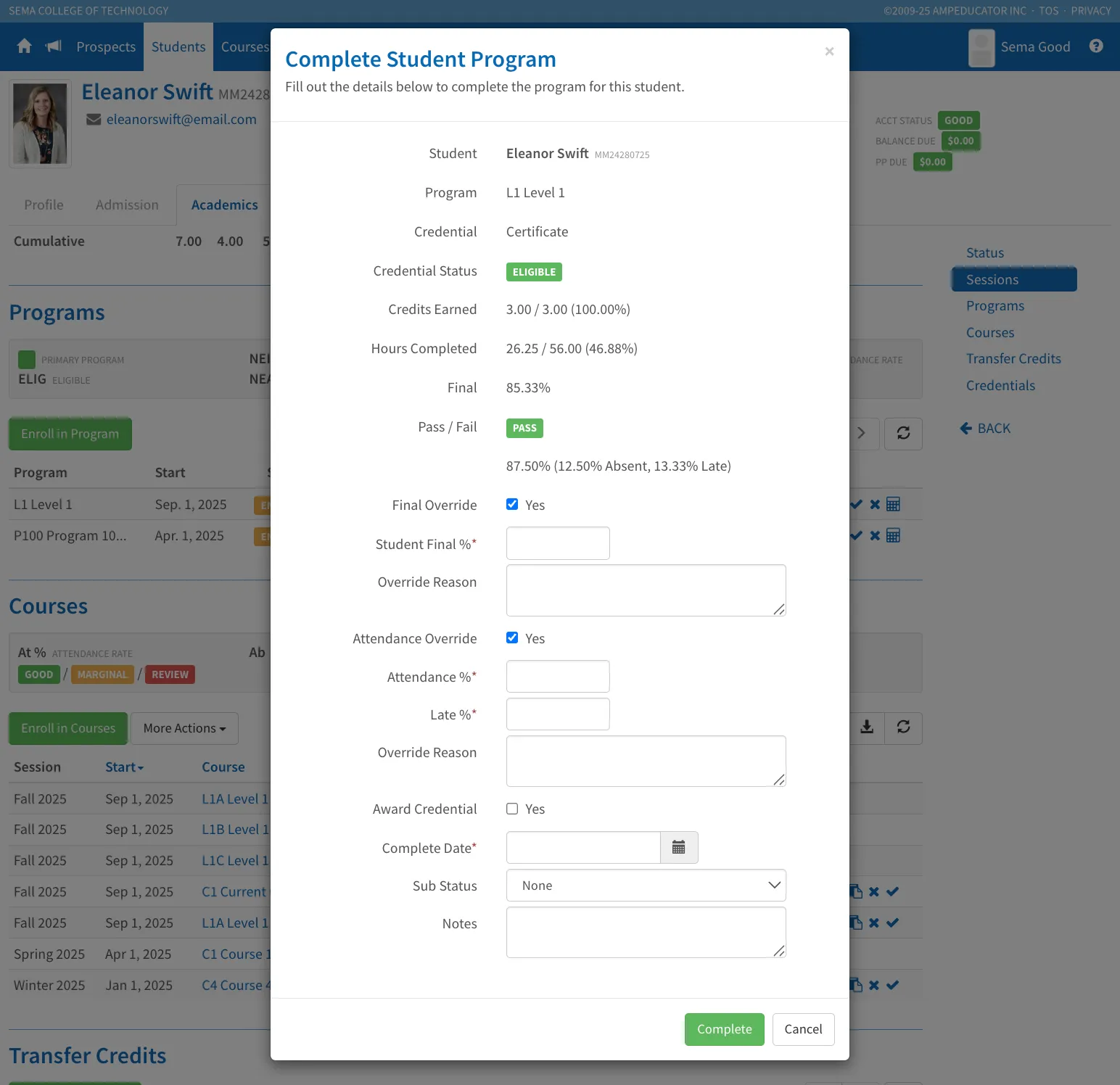Select Credentials in the side navigation
The width and height of the screenshot is (1120, 1085).
1000,386
